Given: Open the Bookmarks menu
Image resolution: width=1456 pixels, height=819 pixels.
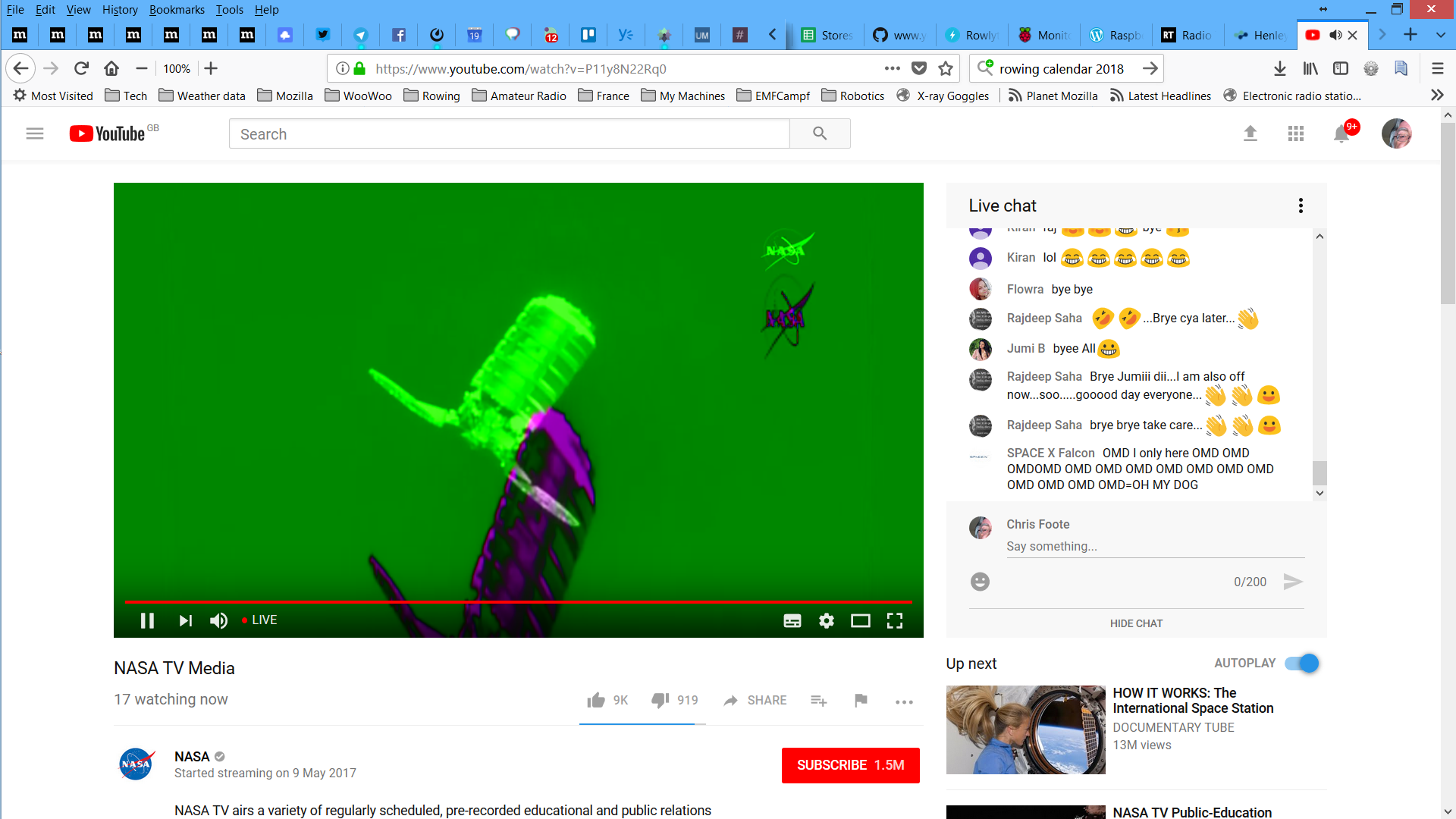Looking at the screenshot, I should tap(177, 10).
